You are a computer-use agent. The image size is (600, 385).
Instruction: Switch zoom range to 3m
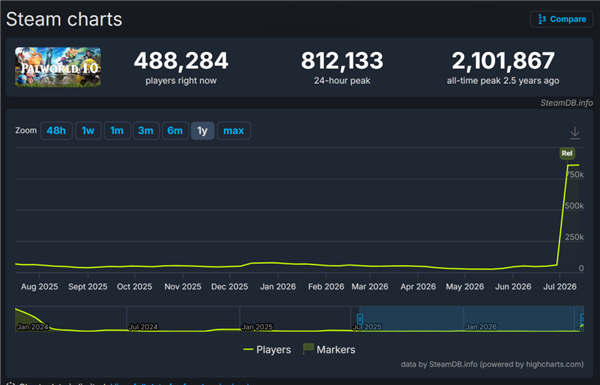[146, 131]
